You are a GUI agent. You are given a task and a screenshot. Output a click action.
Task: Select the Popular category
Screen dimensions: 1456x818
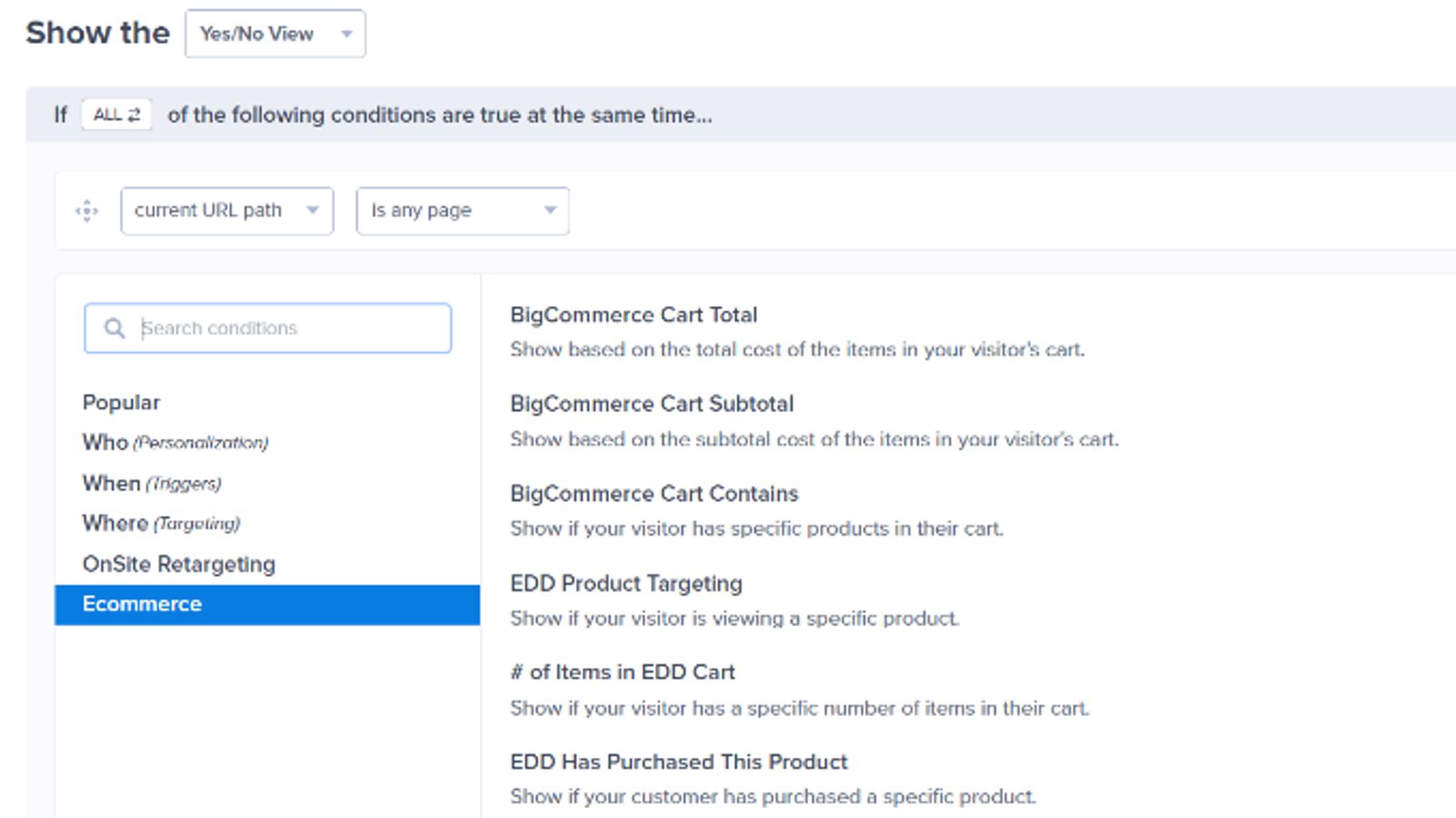pos(121,402)
